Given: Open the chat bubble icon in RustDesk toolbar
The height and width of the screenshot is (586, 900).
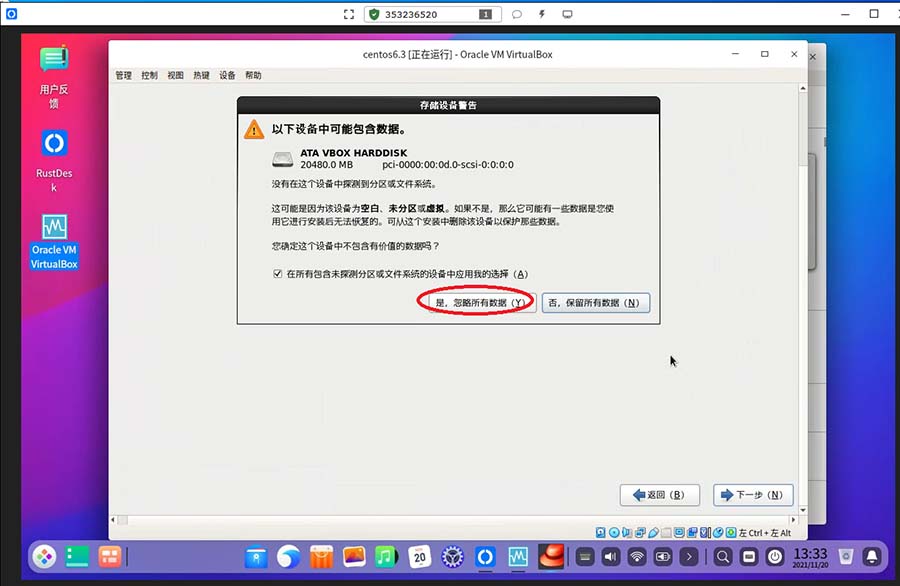Looking at the screenshot, I should (517, 14).
